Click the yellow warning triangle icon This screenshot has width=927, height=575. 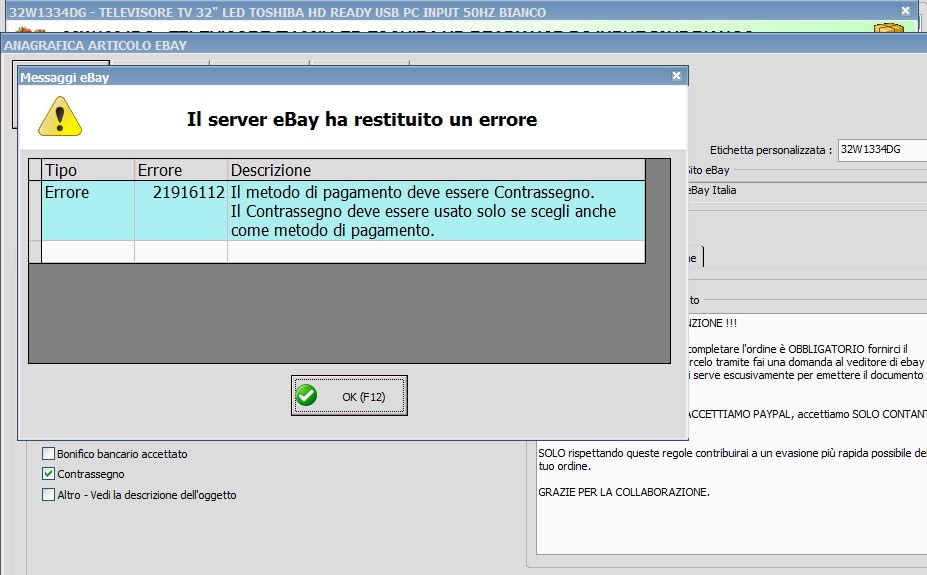(60, 117)
